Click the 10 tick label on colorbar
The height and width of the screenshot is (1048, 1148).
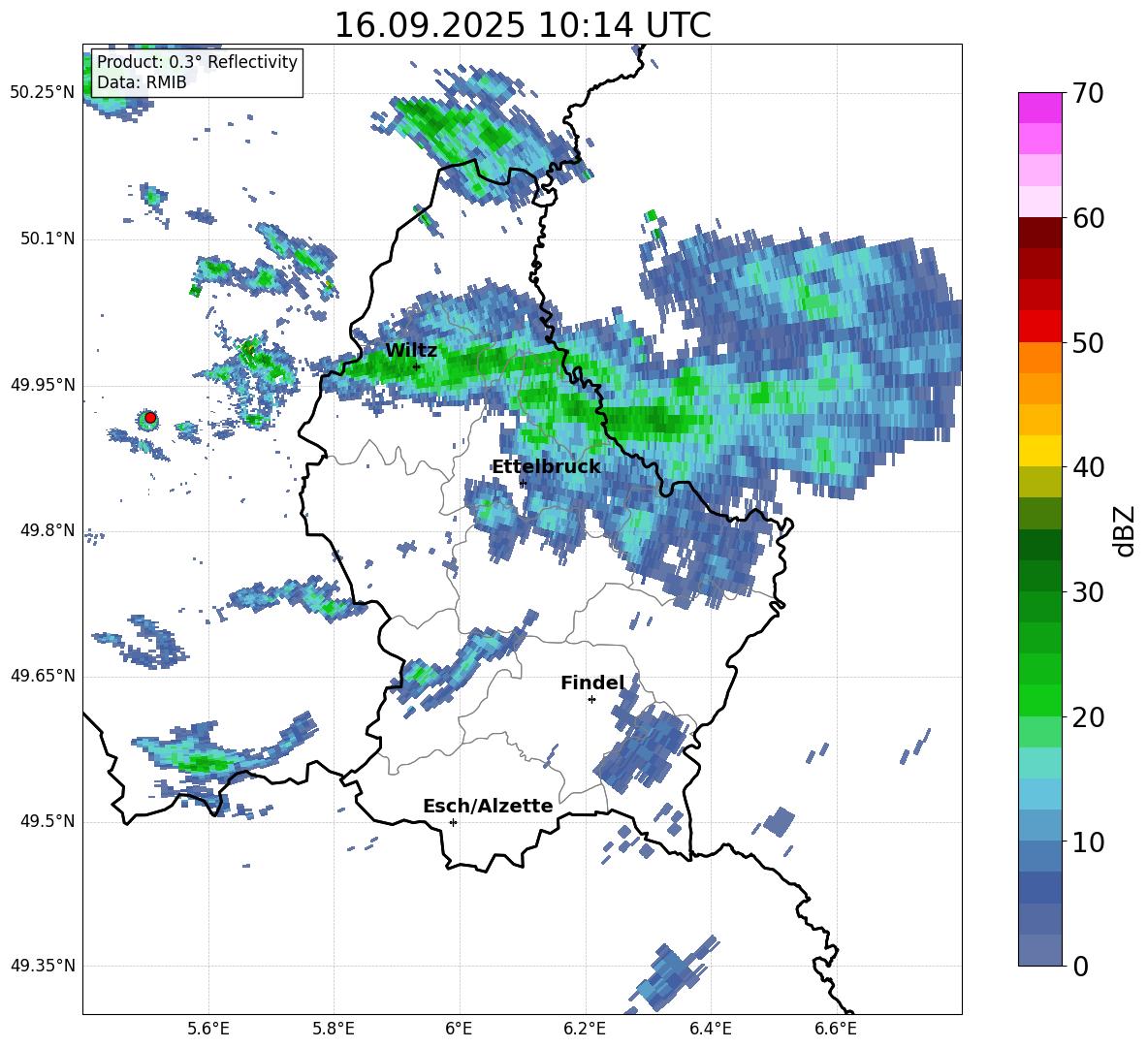pyautogui.click(x=1088, y=842)
